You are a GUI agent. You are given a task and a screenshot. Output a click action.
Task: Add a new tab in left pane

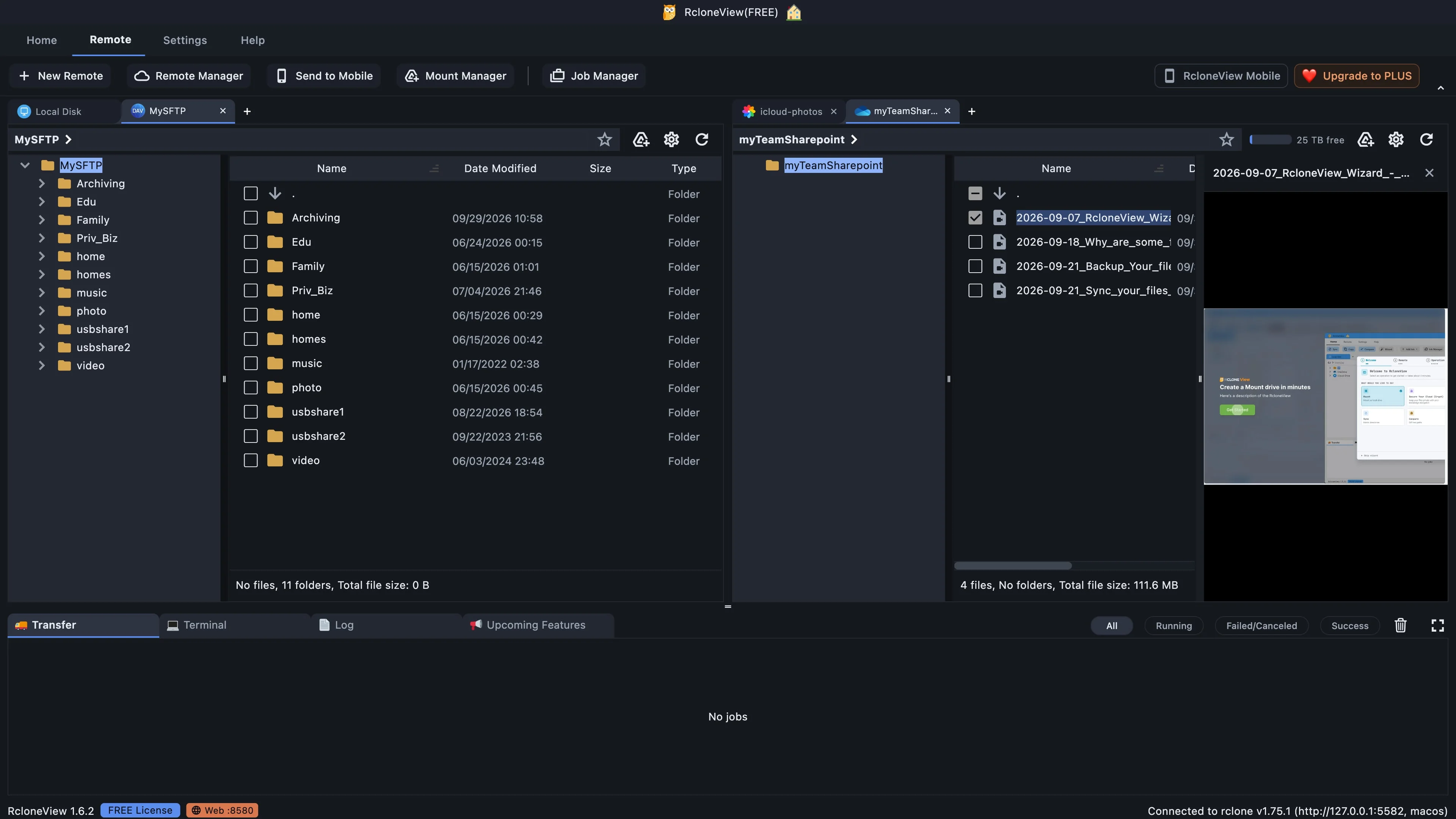tap(247, 111)
